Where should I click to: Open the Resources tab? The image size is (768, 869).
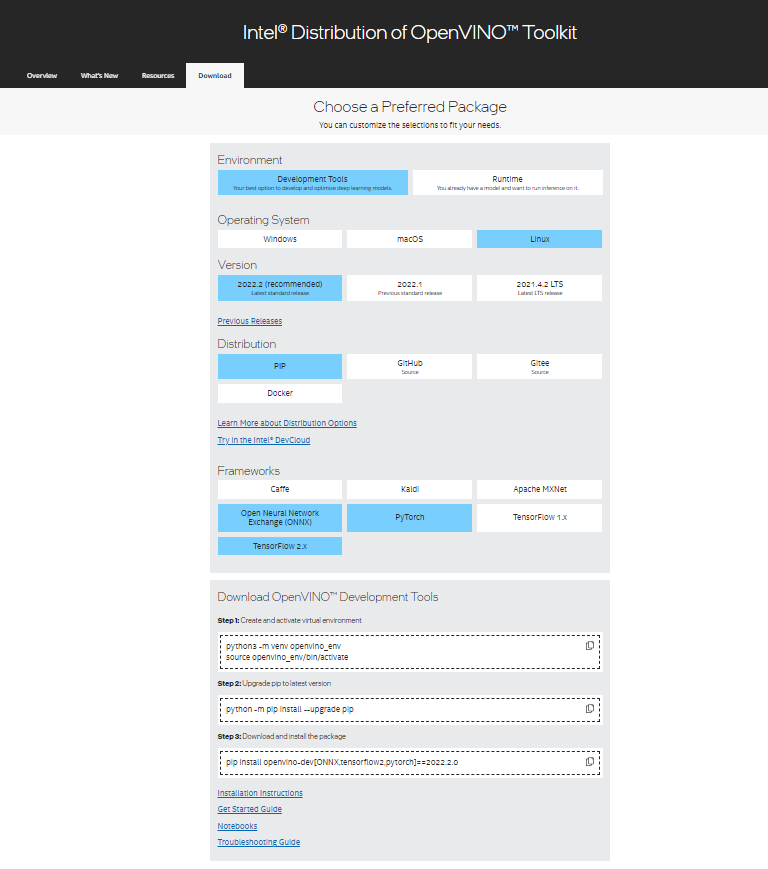[x=158, y=75]
